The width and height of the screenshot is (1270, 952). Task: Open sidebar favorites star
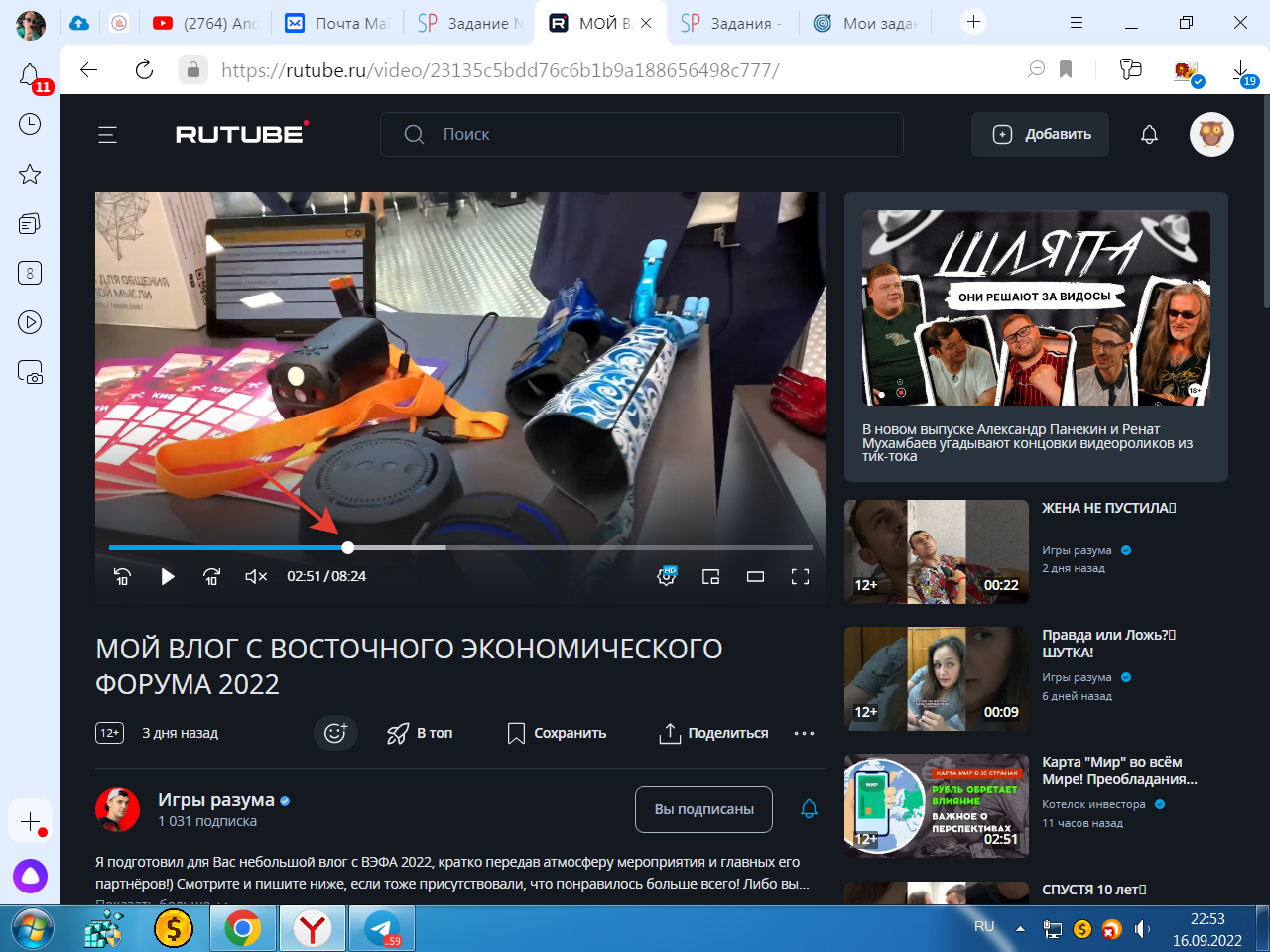tap(30, 175)
